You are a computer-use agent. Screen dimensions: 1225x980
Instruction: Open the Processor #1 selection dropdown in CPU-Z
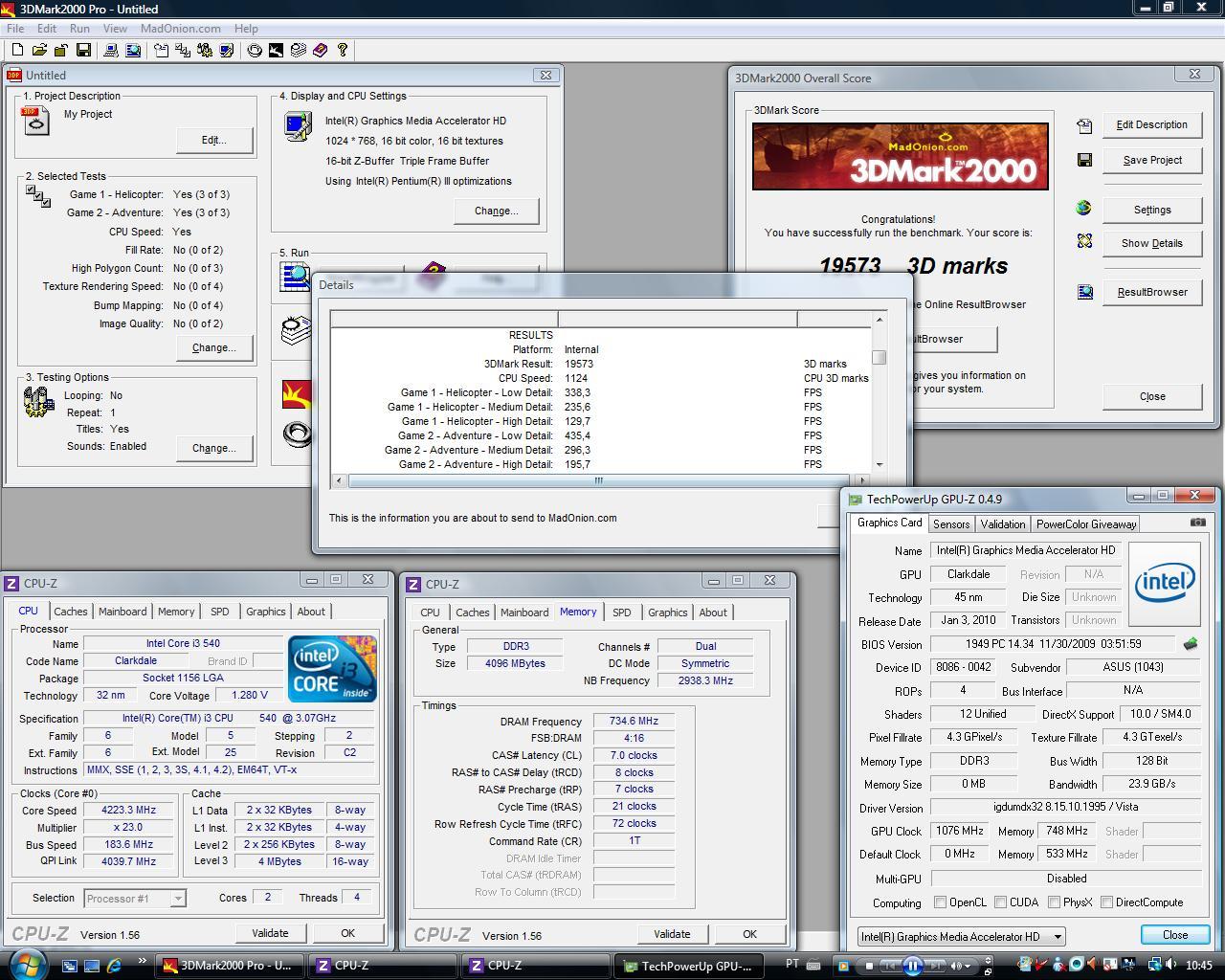[x=134, y=899]
